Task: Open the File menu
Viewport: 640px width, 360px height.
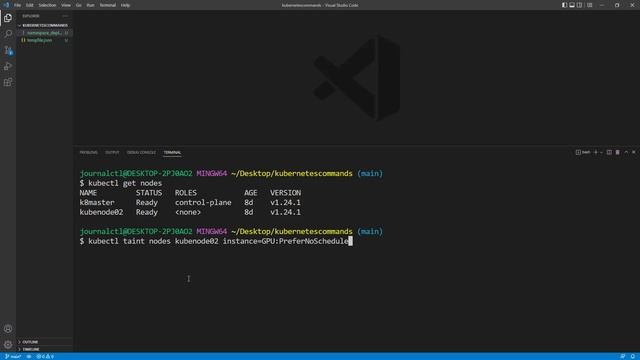Action: [x=17, y=5]
